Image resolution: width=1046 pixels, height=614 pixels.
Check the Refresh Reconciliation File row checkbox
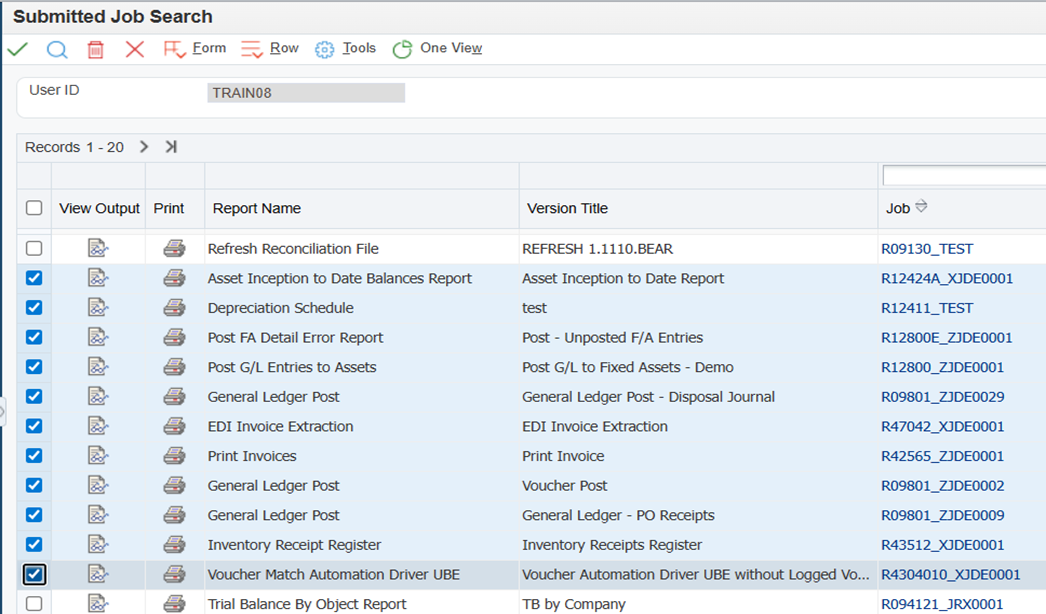34,248
